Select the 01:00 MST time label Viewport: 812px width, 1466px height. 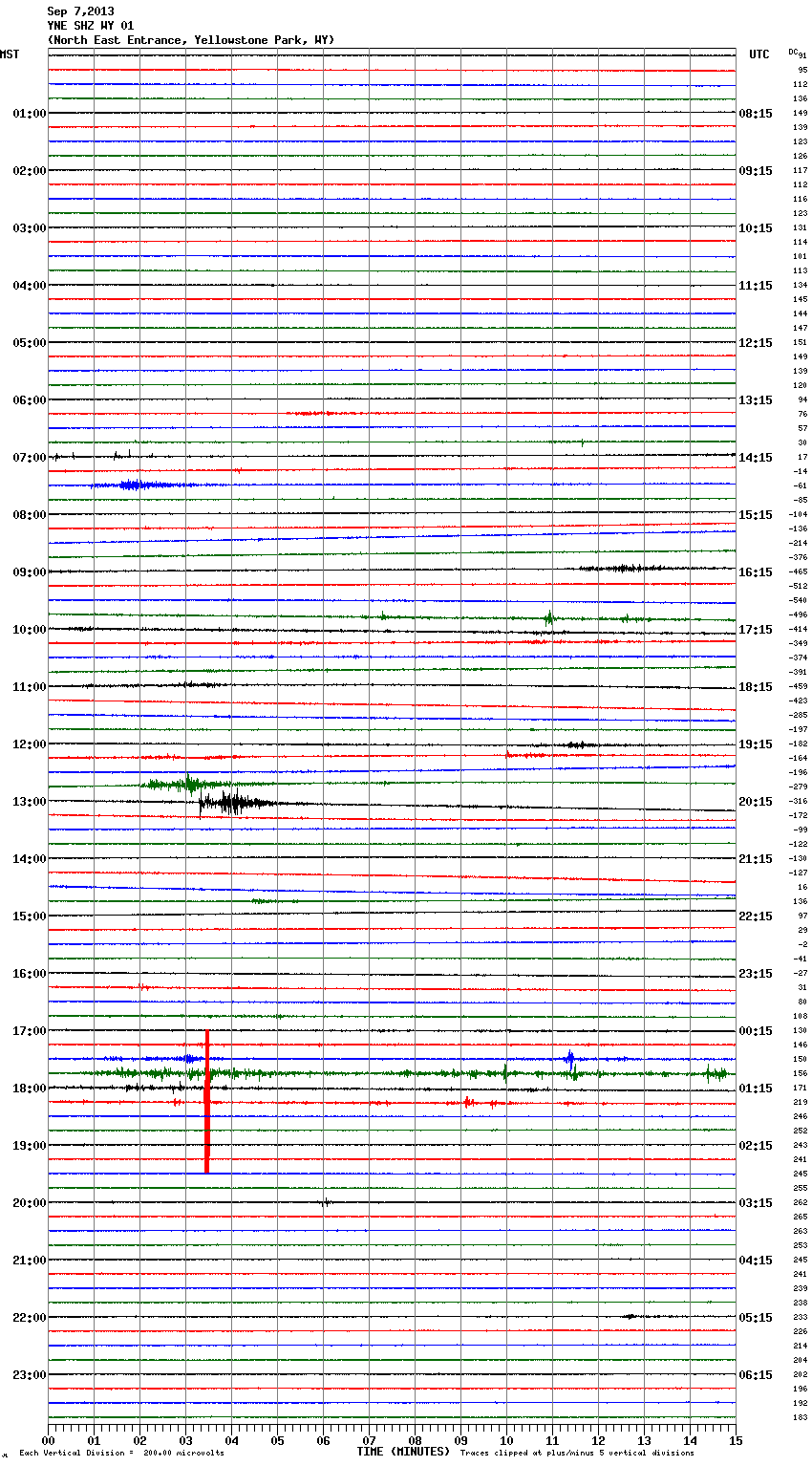click(x=30, y=114)
